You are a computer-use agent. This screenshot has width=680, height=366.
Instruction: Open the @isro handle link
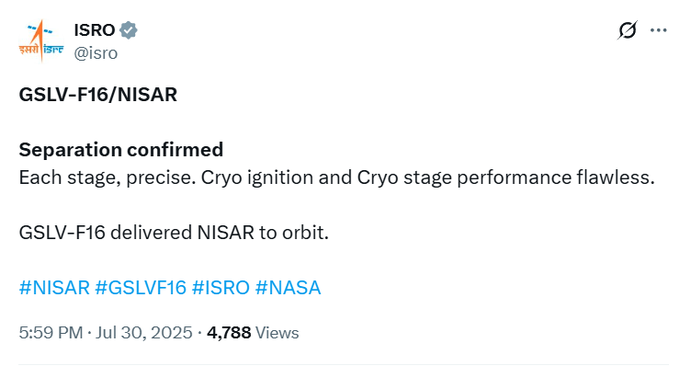[96, 53]
